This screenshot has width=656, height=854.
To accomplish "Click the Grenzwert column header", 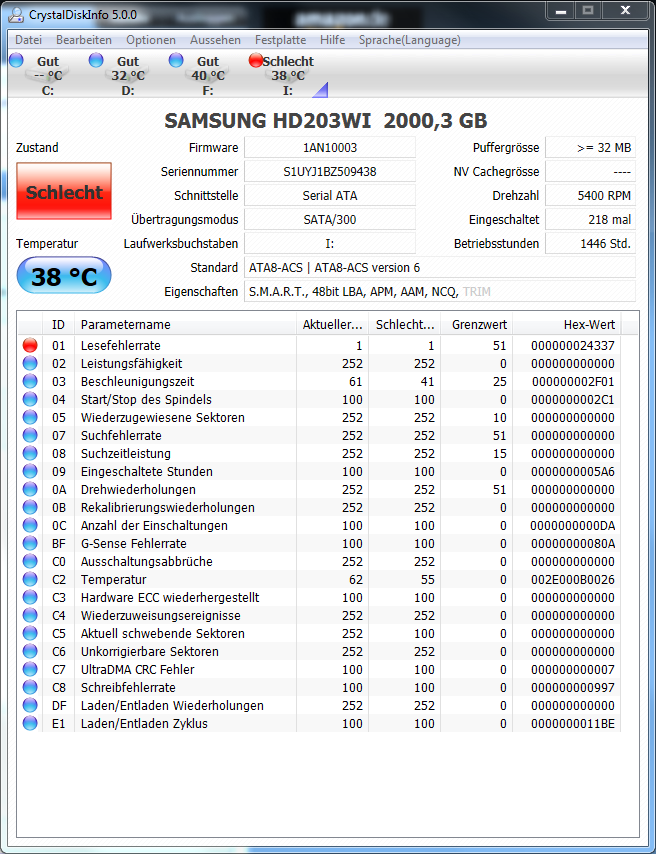I will pyautogui.click(x=476, y=325).
